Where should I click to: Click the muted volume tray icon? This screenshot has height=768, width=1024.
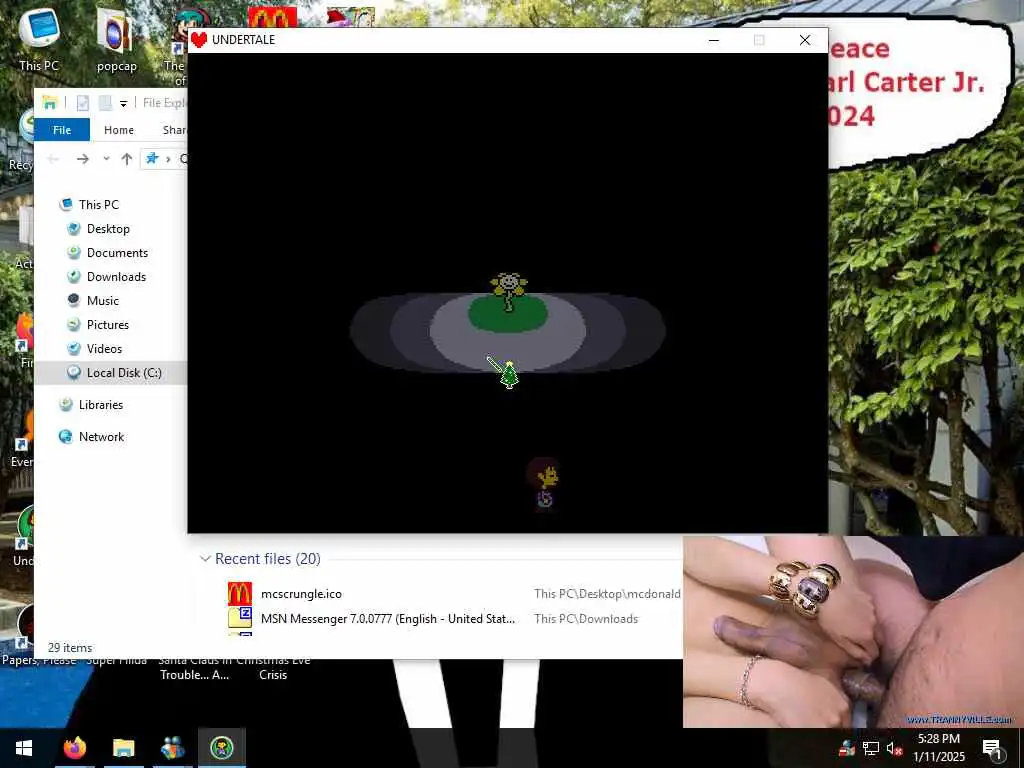click(894, 748)
